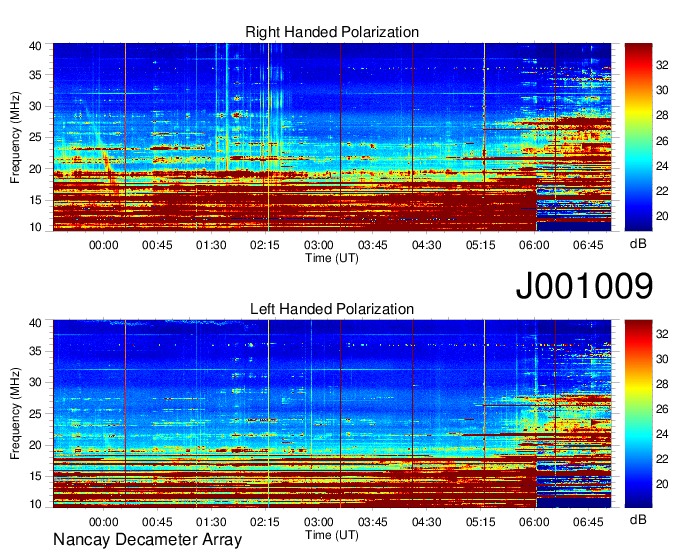680x552 pixels.
Task: Click the 22 dB value on Right Handed colorbar
Action: click(x=662, y=191)
